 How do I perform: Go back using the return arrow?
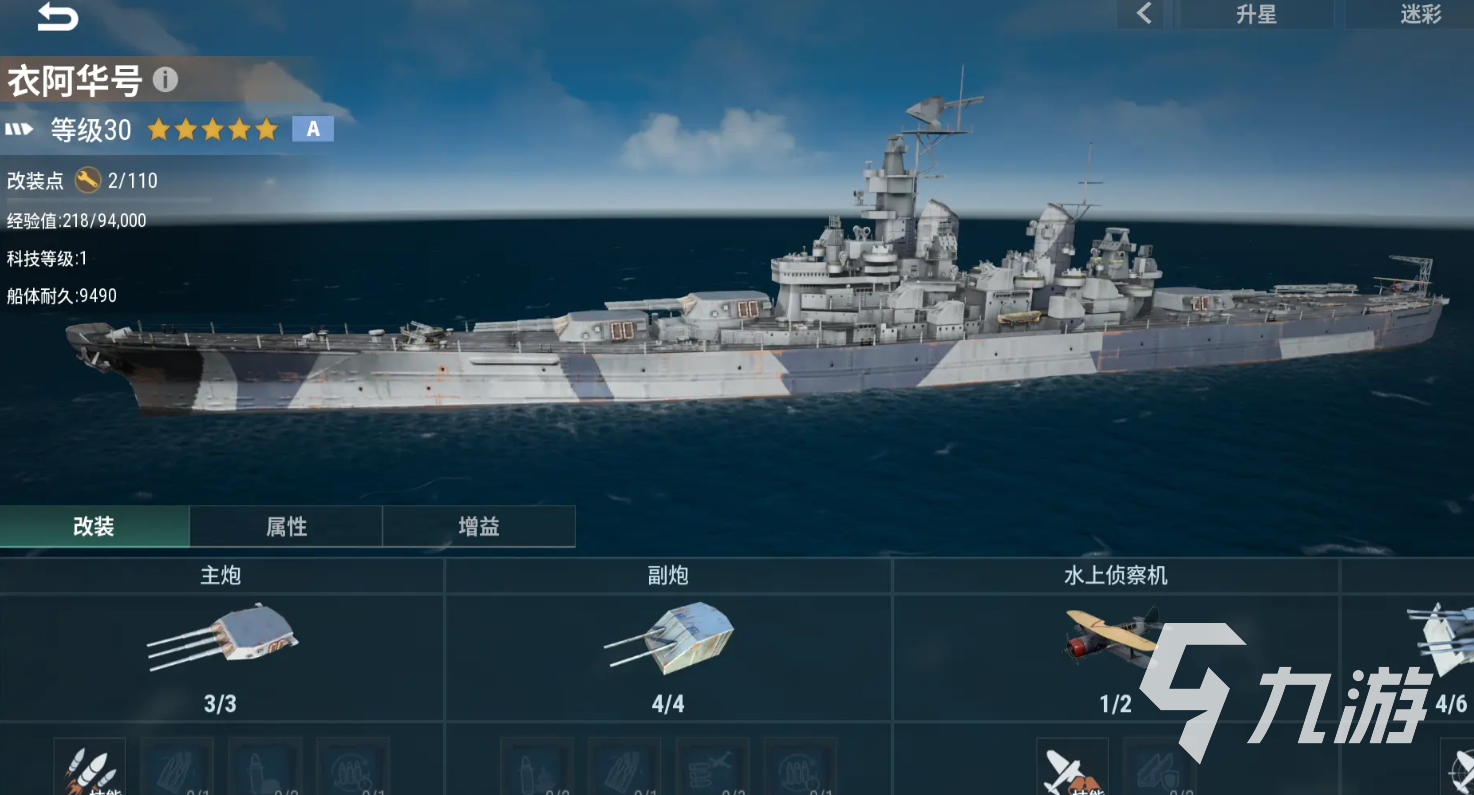point(57,16)
